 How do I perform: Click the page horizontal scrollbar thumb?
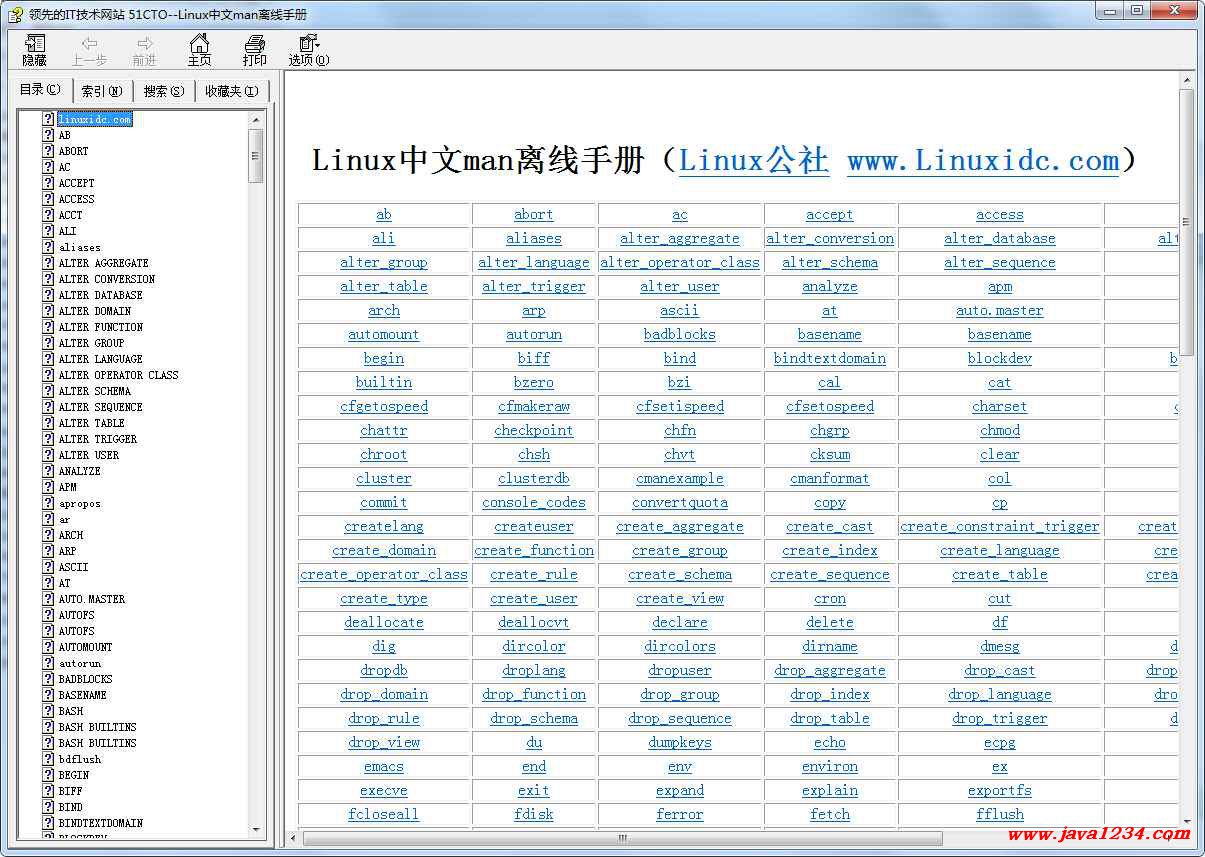622,838
